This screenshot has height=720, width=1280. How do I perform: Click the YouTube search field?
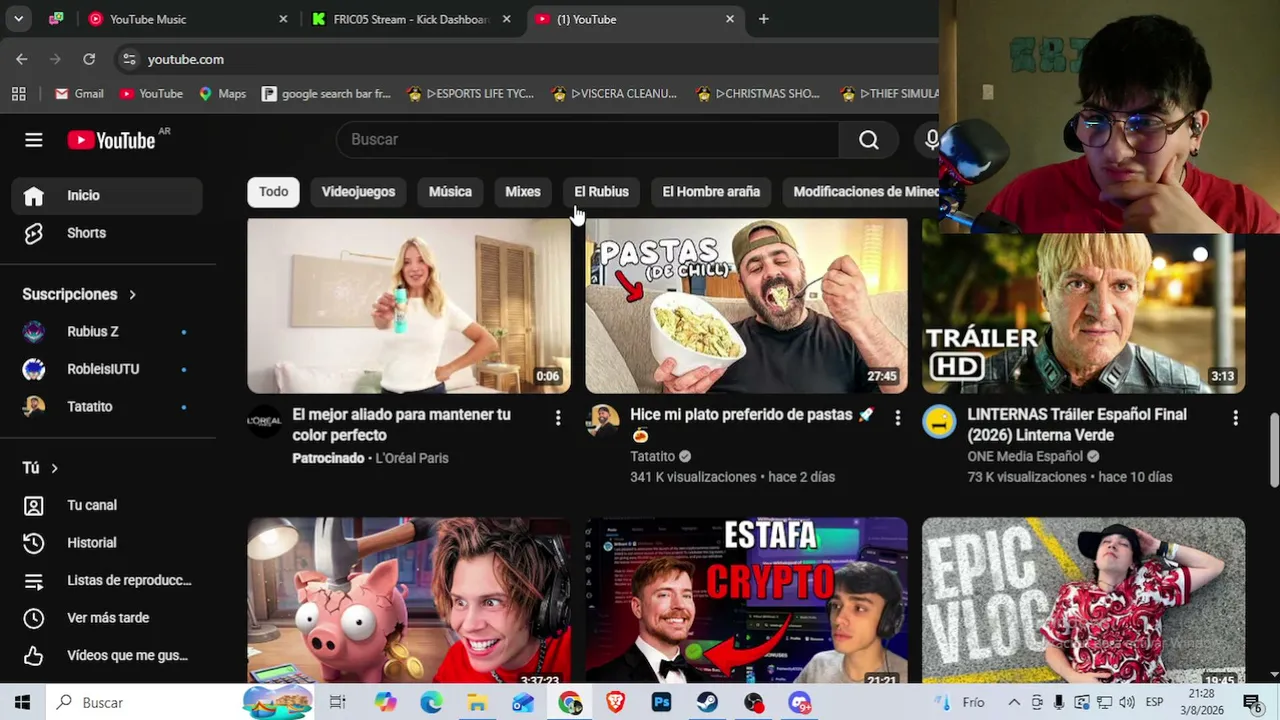point(588,140)
